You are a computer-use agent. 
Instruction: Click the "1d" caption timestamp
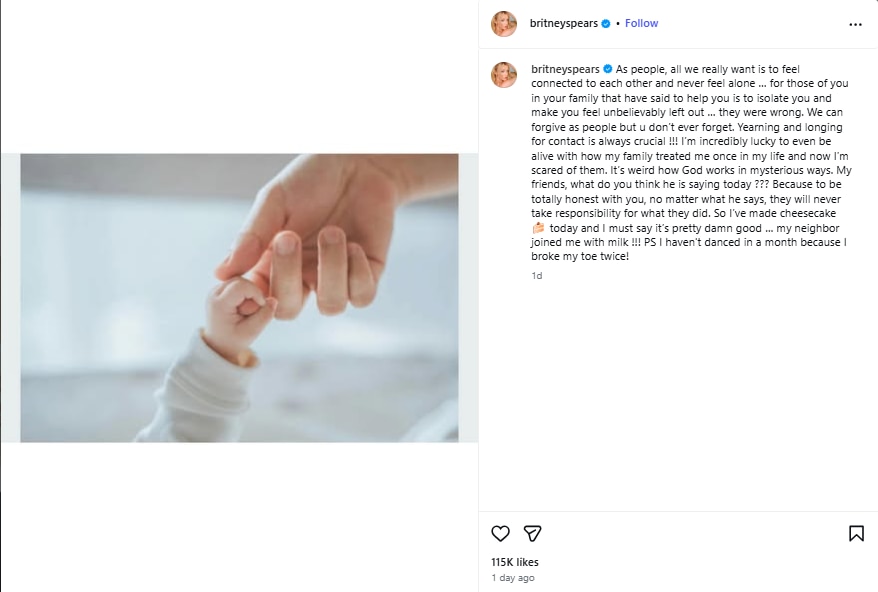coord(537,275)
